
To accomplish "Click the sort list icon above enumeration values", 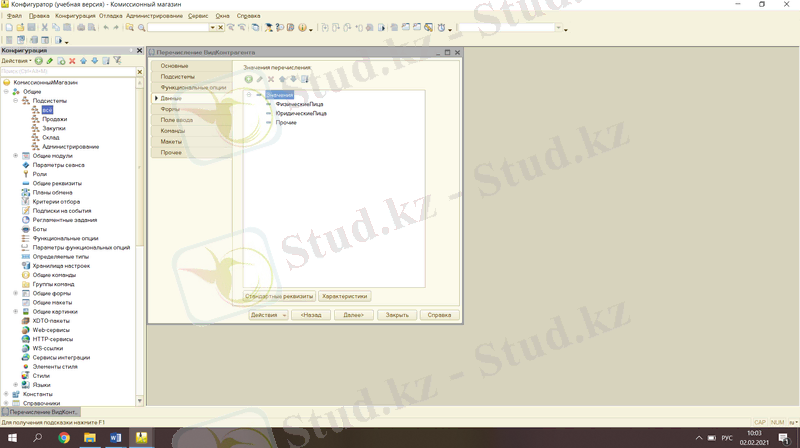I will coord(305,79).
